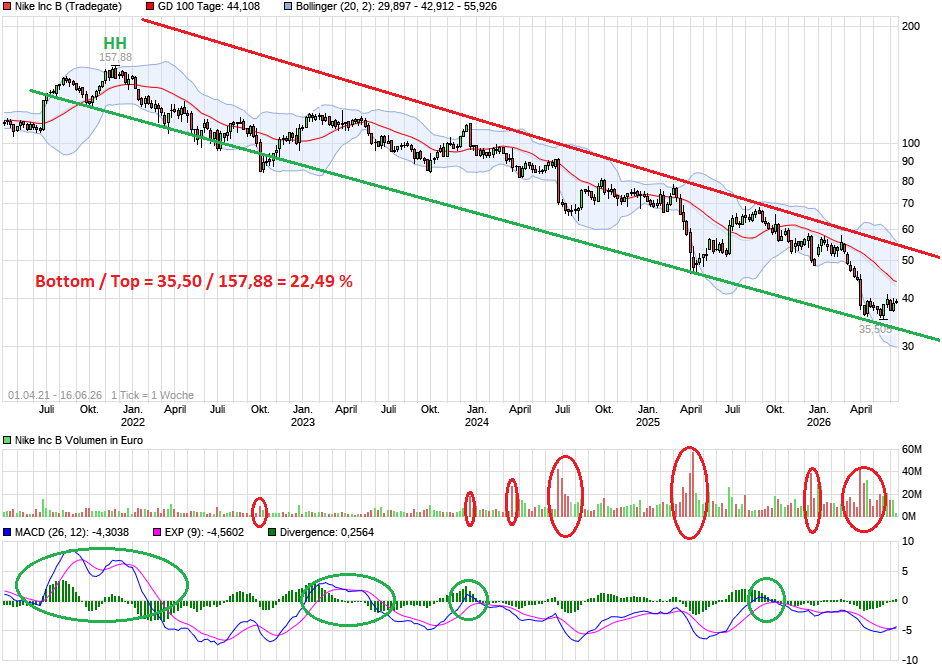The height and width of the screenshot is (670, 942).
Task: Click the red Nike Inc B legend swatch
Action: pyautogui.click(x=7, y=7)
